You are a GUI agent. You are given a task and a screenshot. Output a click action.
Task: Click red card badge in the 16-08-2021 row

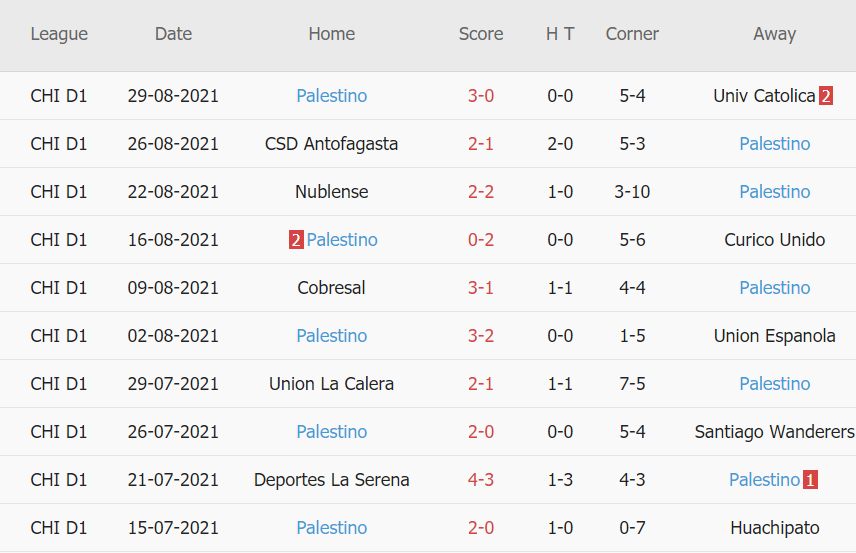click(x=296, y=240)
